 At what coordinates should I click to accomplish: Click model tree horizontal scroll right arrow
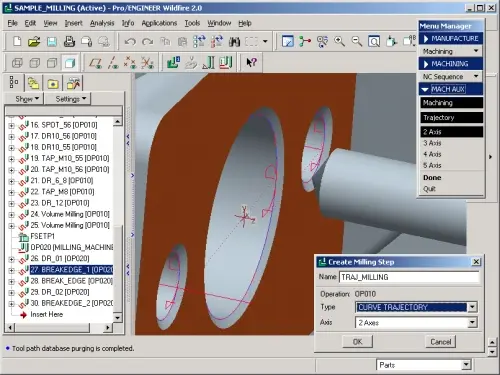(x=107, y=328)
